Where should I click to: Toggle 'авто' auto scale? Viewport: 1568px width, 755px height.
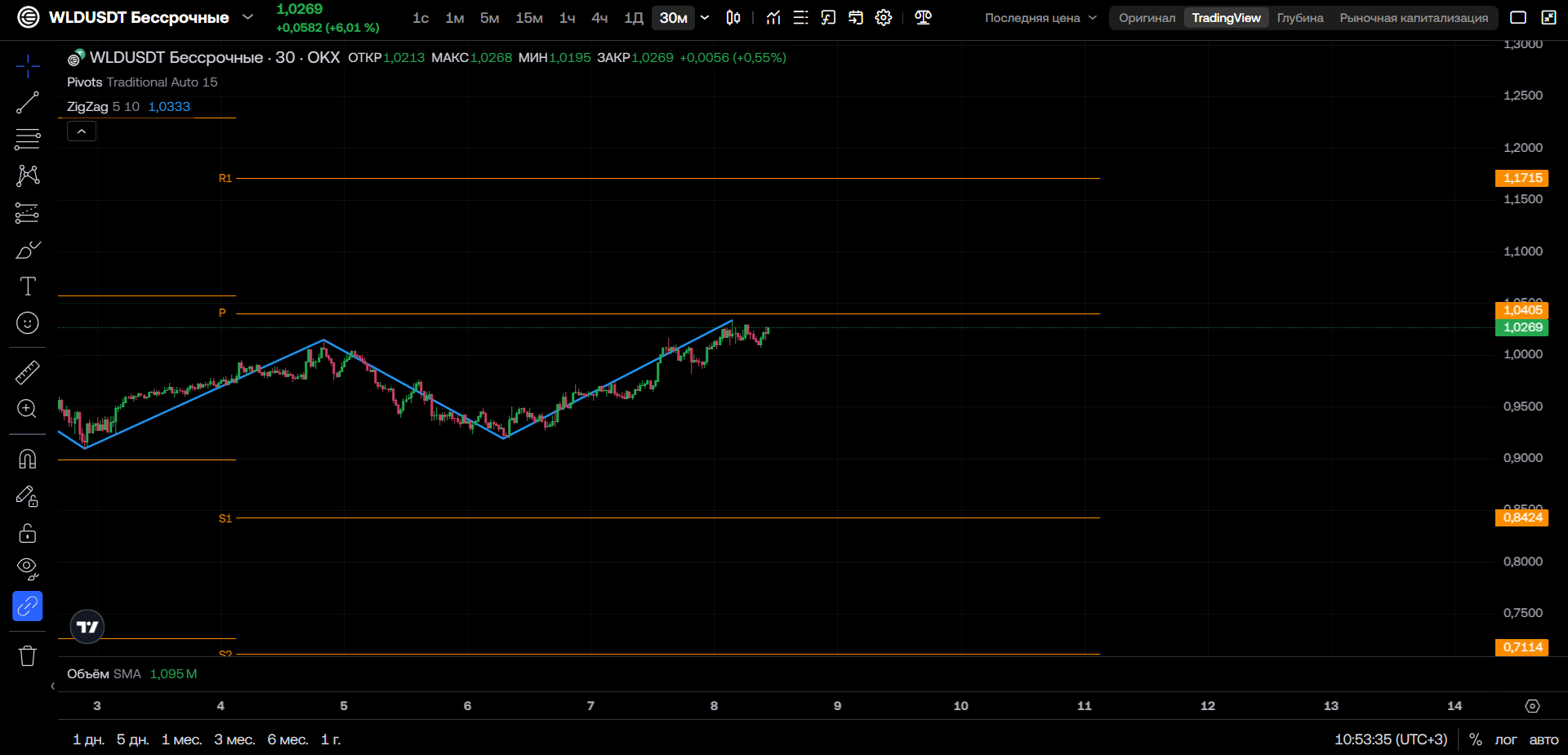pos(1543,739)
